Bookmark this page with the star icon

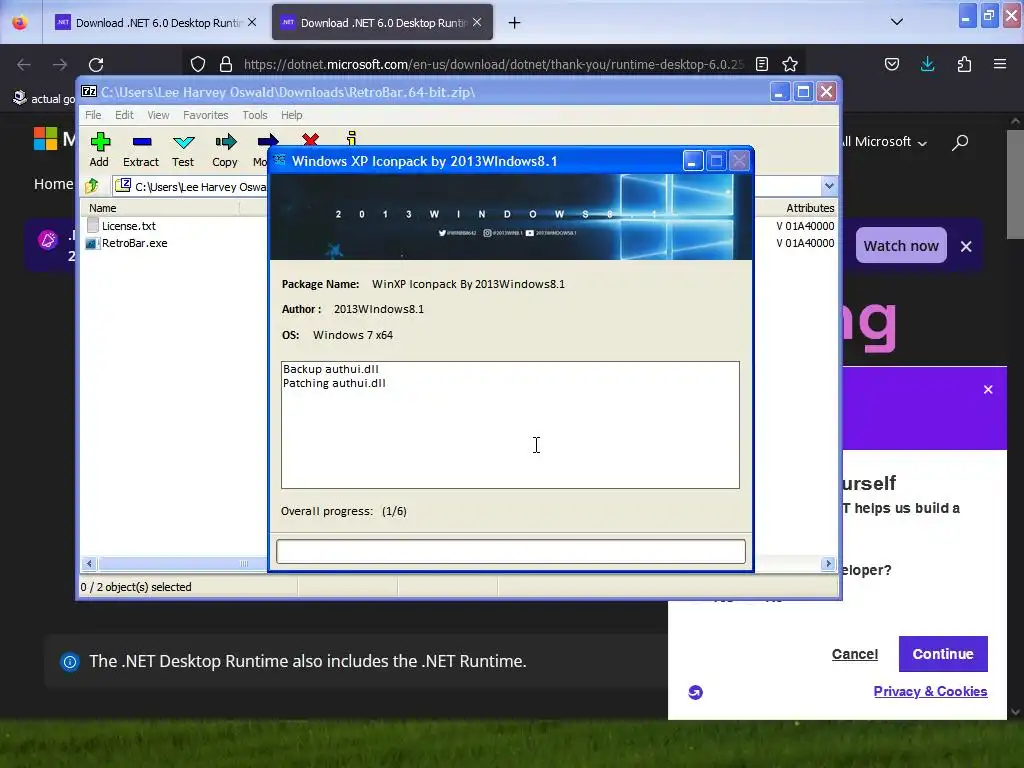click(x=790, y=64)
